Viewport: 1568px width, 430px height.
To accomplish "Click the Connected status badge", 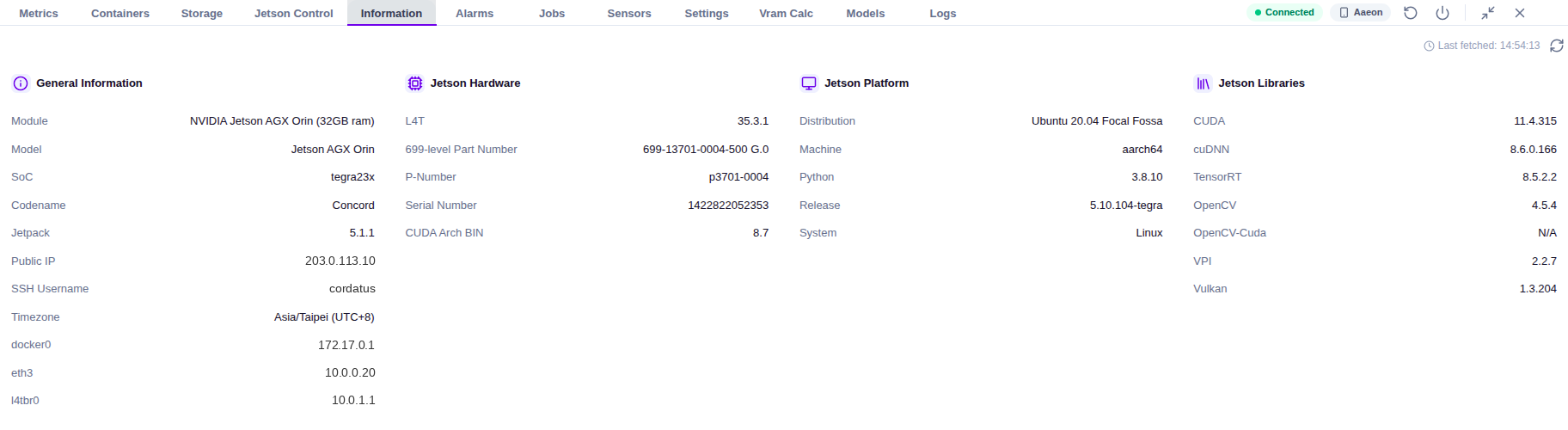I will click(1284, 13).
